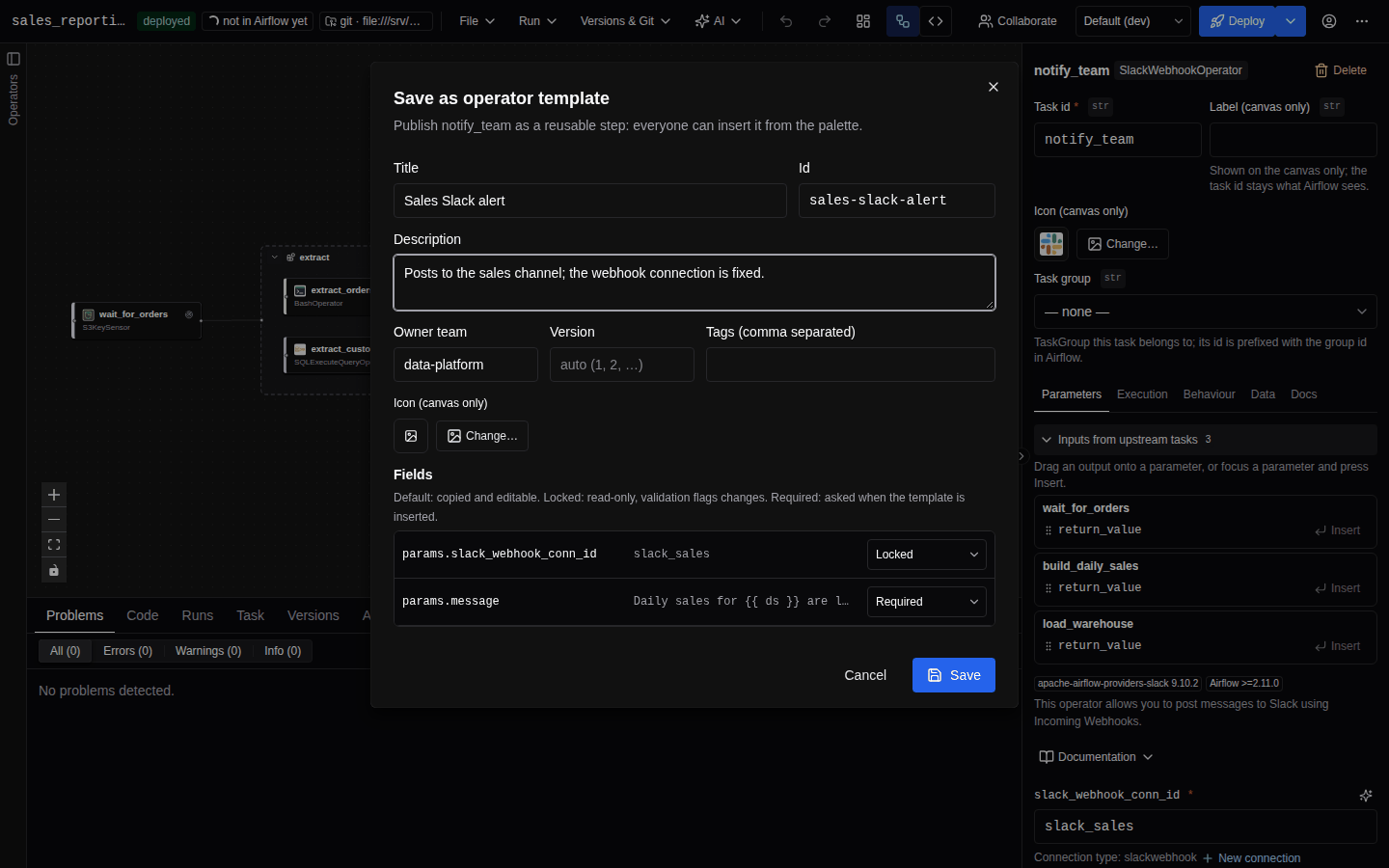Open the Deploy split-button arrow

(x=1291, y=21)
